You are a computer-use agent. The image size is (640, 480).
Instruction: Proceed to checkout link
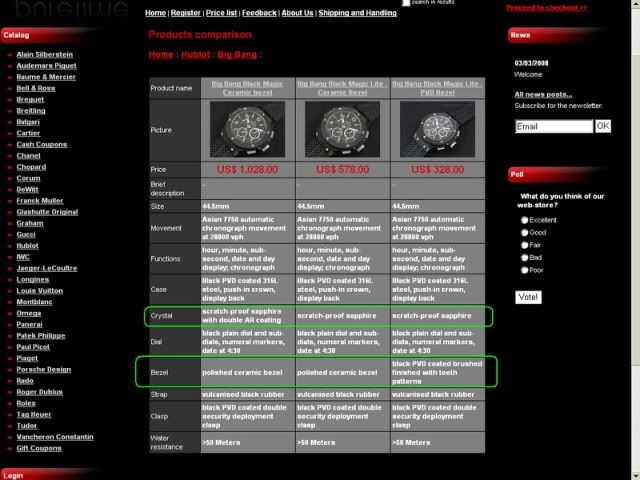click(x=547, y=7)
